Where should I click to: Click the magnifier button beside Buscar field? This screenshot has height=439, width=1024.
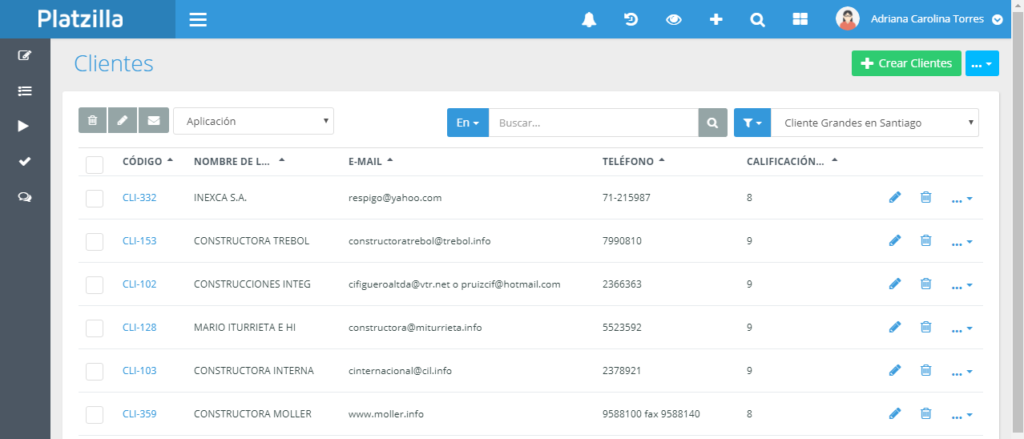pos(712,122)
